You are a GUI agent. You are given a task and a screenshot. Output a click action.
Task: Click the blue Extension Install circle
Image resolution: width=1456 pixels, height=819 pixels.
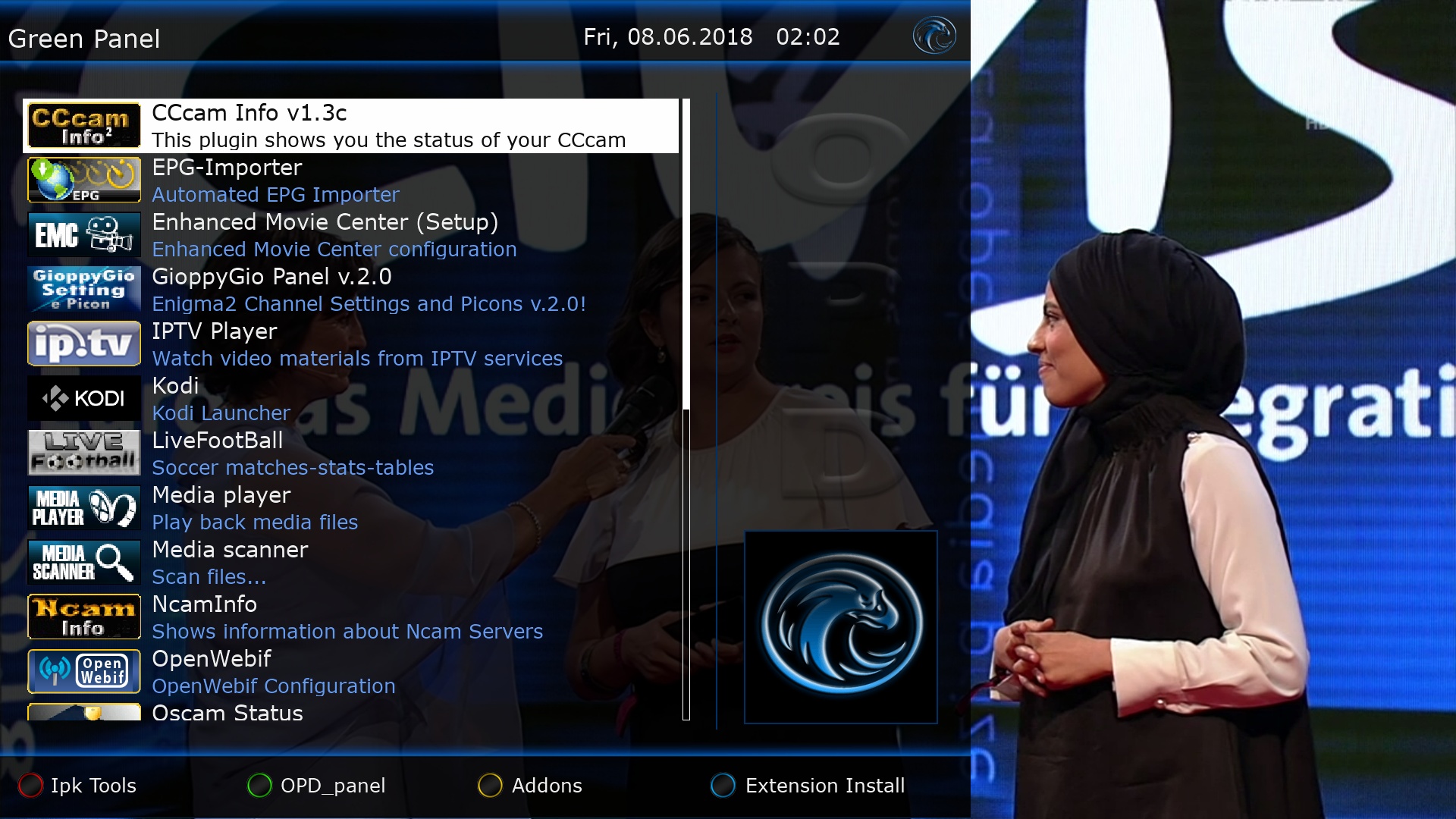(723, 786)
